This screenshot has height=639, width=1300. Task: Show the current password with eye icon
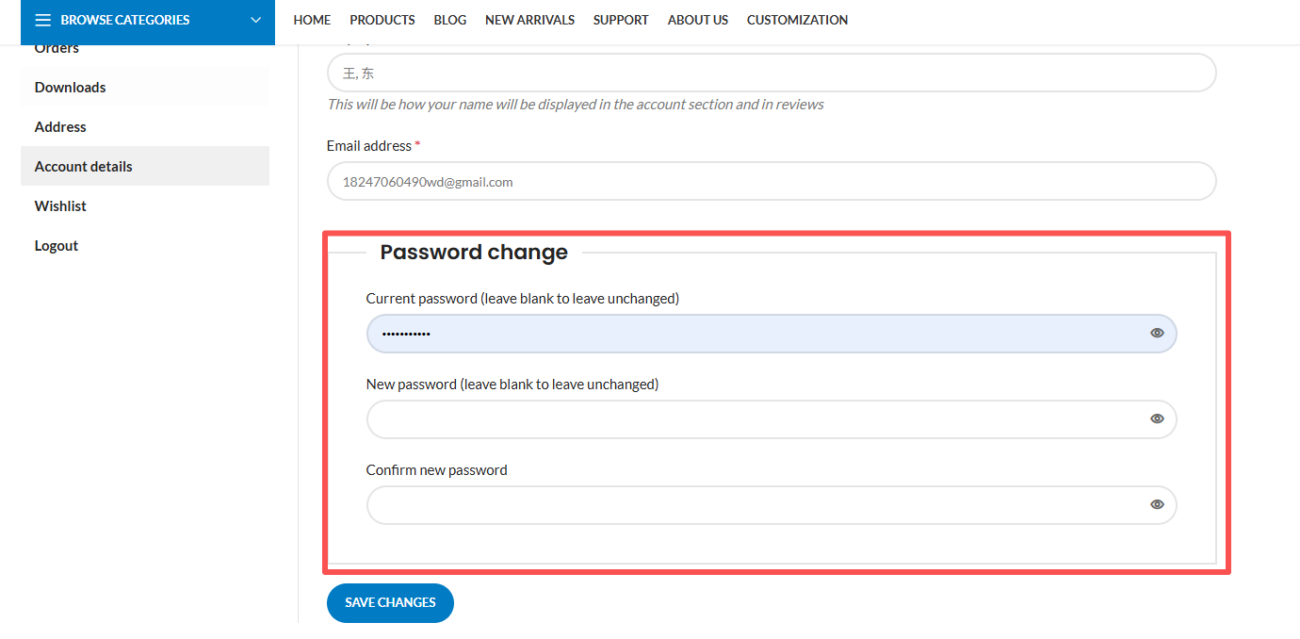coord(1157,333)
